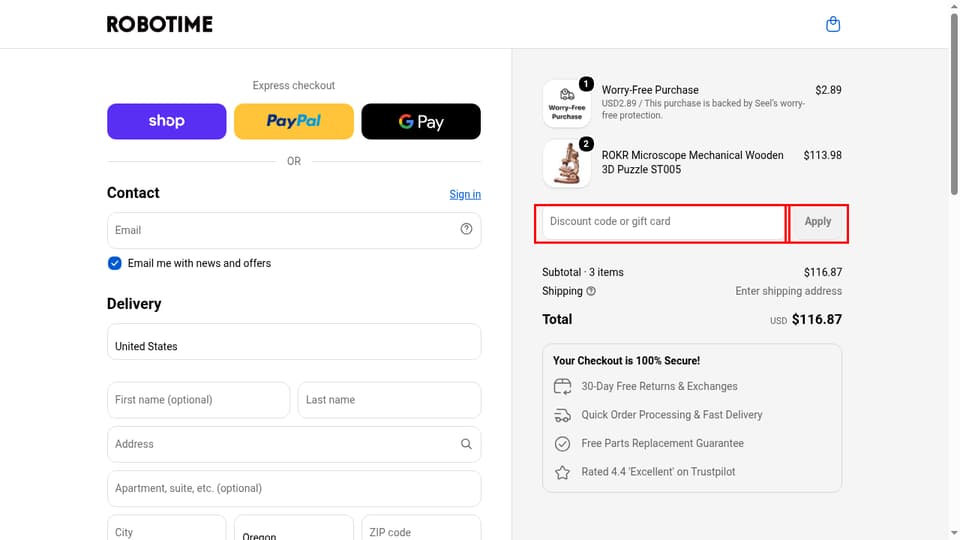Viewport: 960px width, 540px height.
Task: Click the ROKR Microscope Mechanical Wooden product name
Action: click(692, 162)
